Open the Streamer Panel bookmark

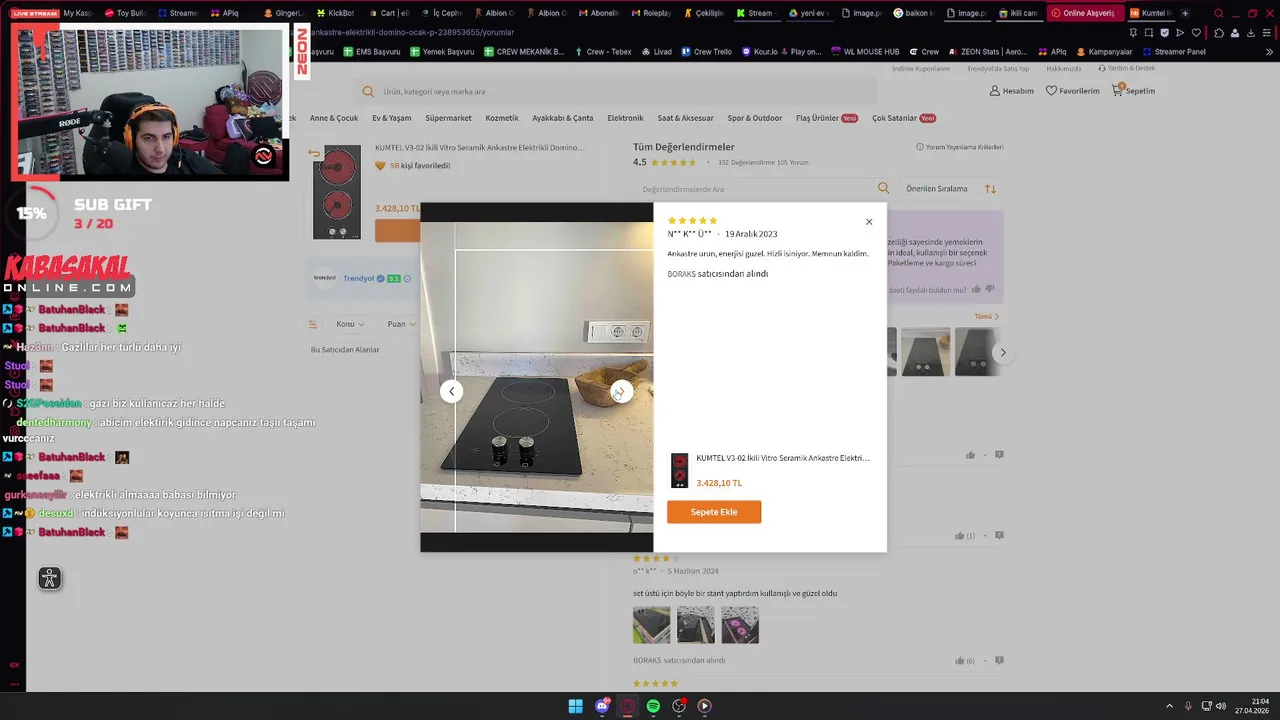[x=1173, y=52]
